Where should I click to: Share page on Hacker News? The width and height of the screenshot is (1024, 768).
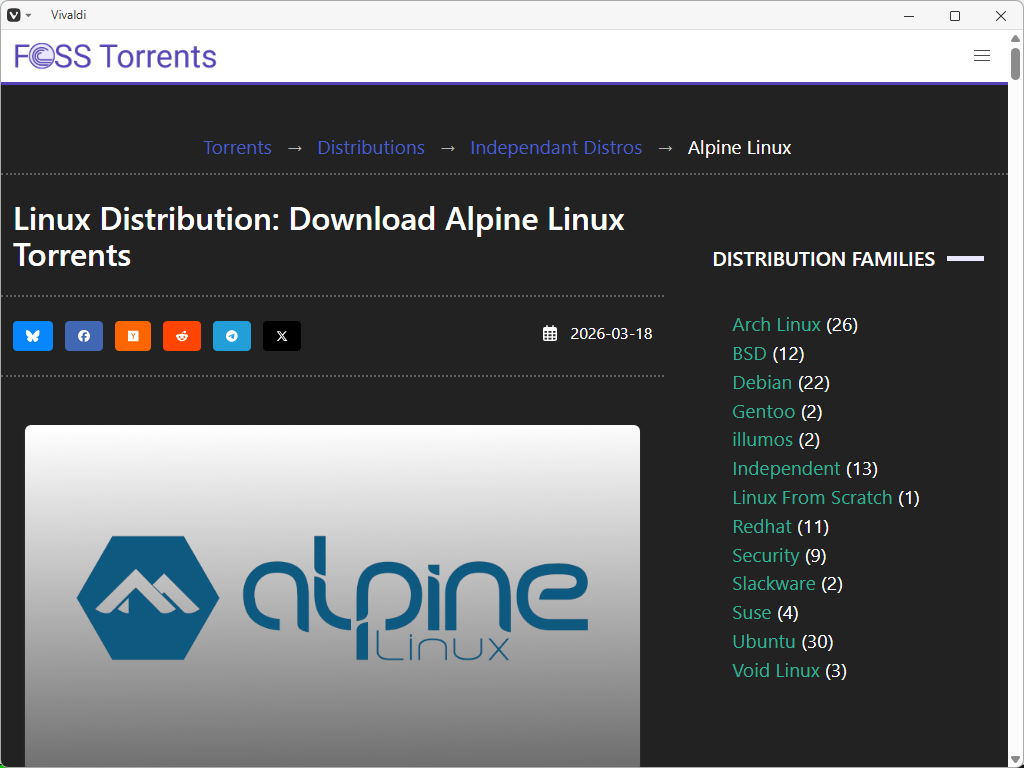pyautogui.click(x=133, y=336)
